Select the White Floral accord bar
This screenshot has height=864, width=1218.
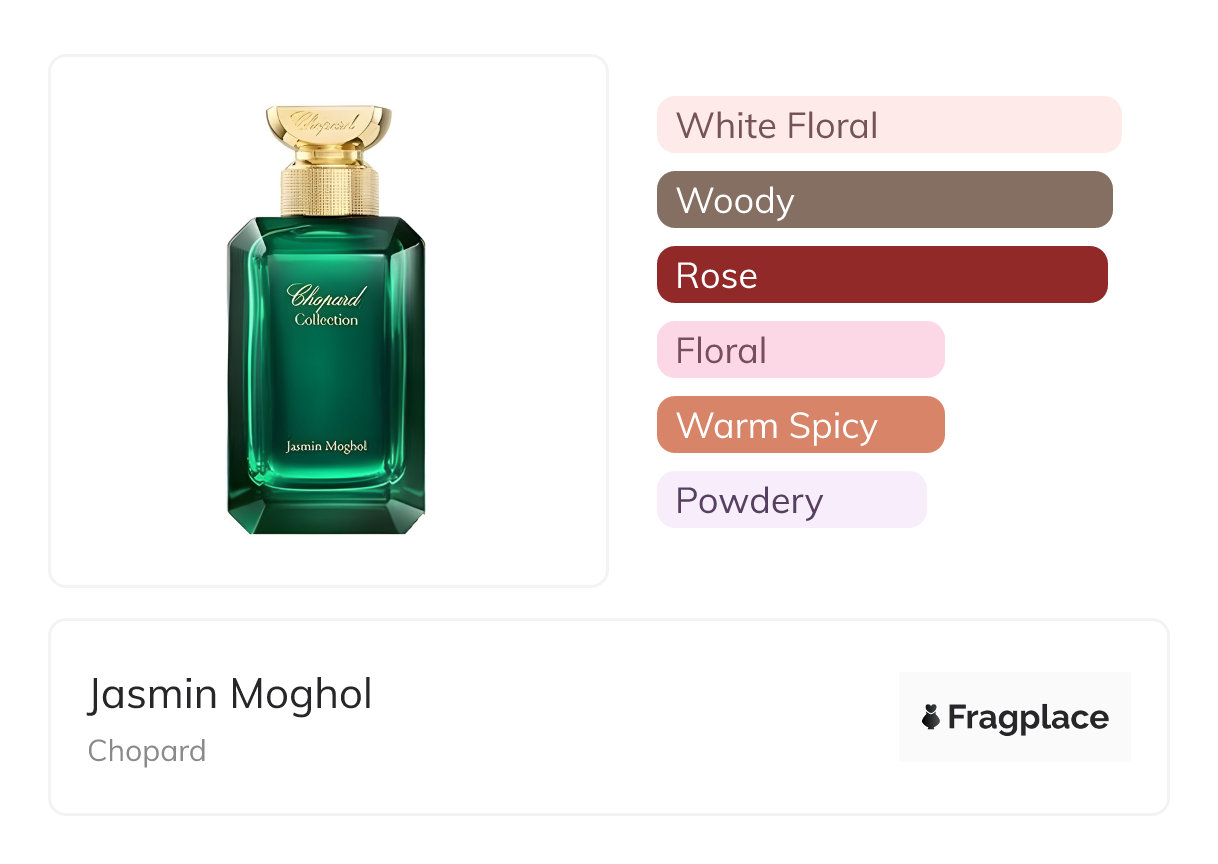[x=888, y=125]
